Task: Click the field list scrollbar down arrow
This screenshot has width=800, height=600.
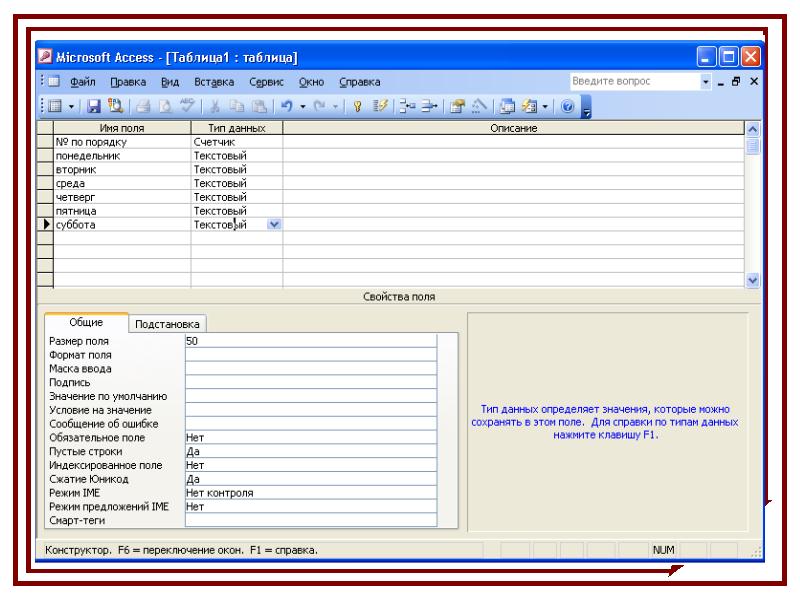Action: (x=753, y=282)
